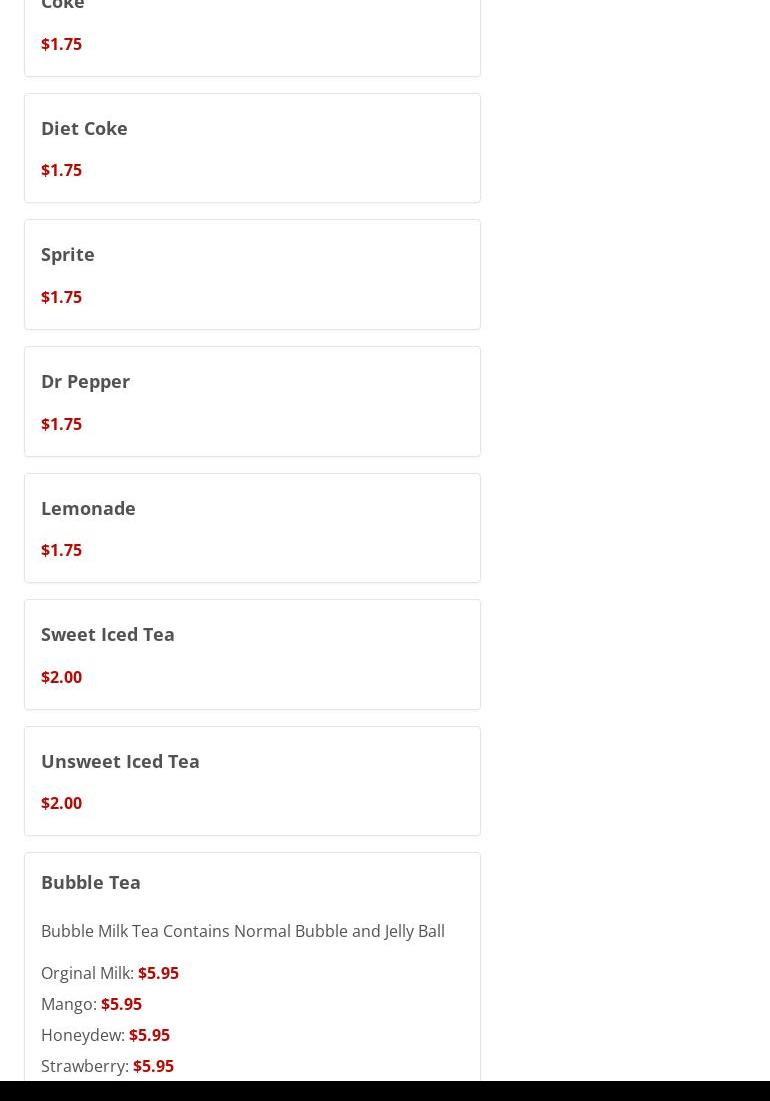Select the Strawberry bubble tea flavor
Screen dimensions: 770x1101
pyautogui.click(x=107, y=1066)
